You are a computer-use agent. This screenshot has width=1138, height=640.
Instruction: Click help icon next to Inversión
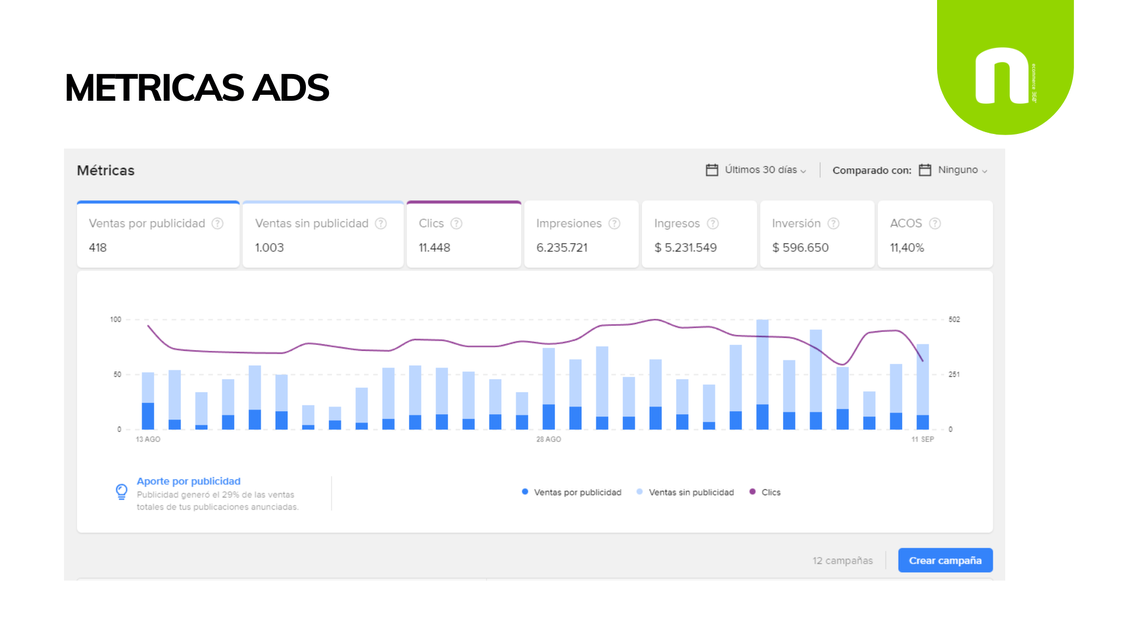click(834, 223)
